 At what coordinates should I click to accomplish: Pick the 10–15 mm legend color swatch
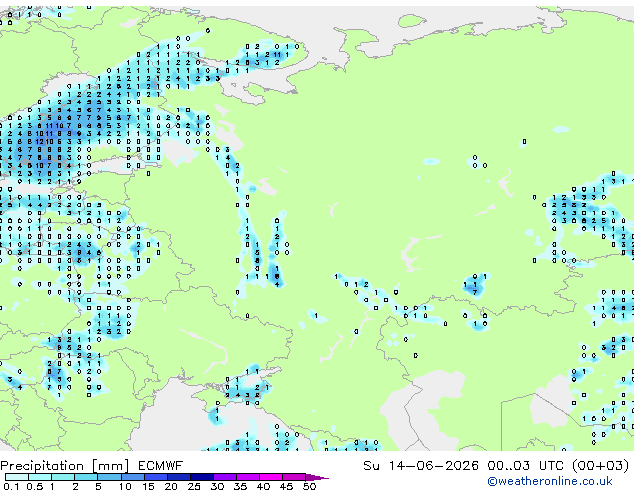point(132,477)
